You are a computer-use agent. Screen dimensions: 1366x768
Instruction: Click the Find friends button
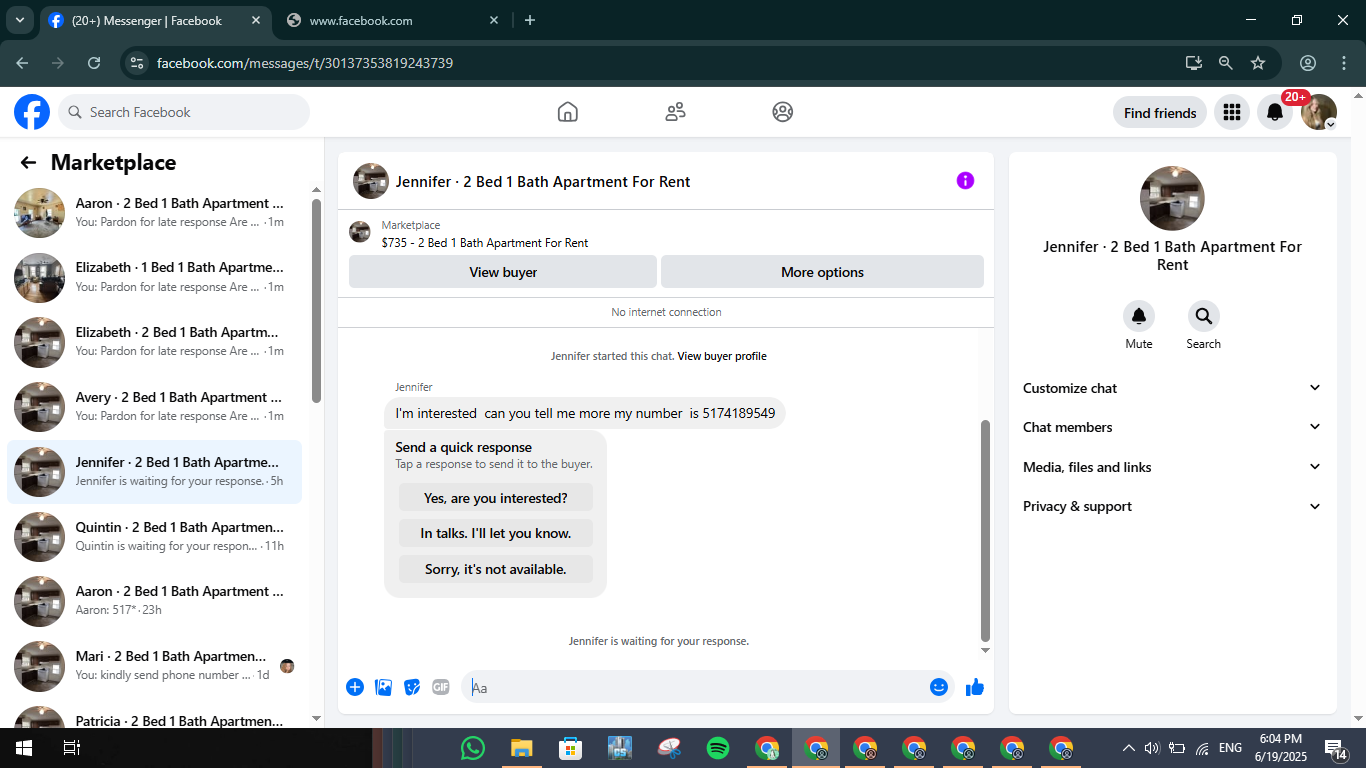click(1160, 113)
